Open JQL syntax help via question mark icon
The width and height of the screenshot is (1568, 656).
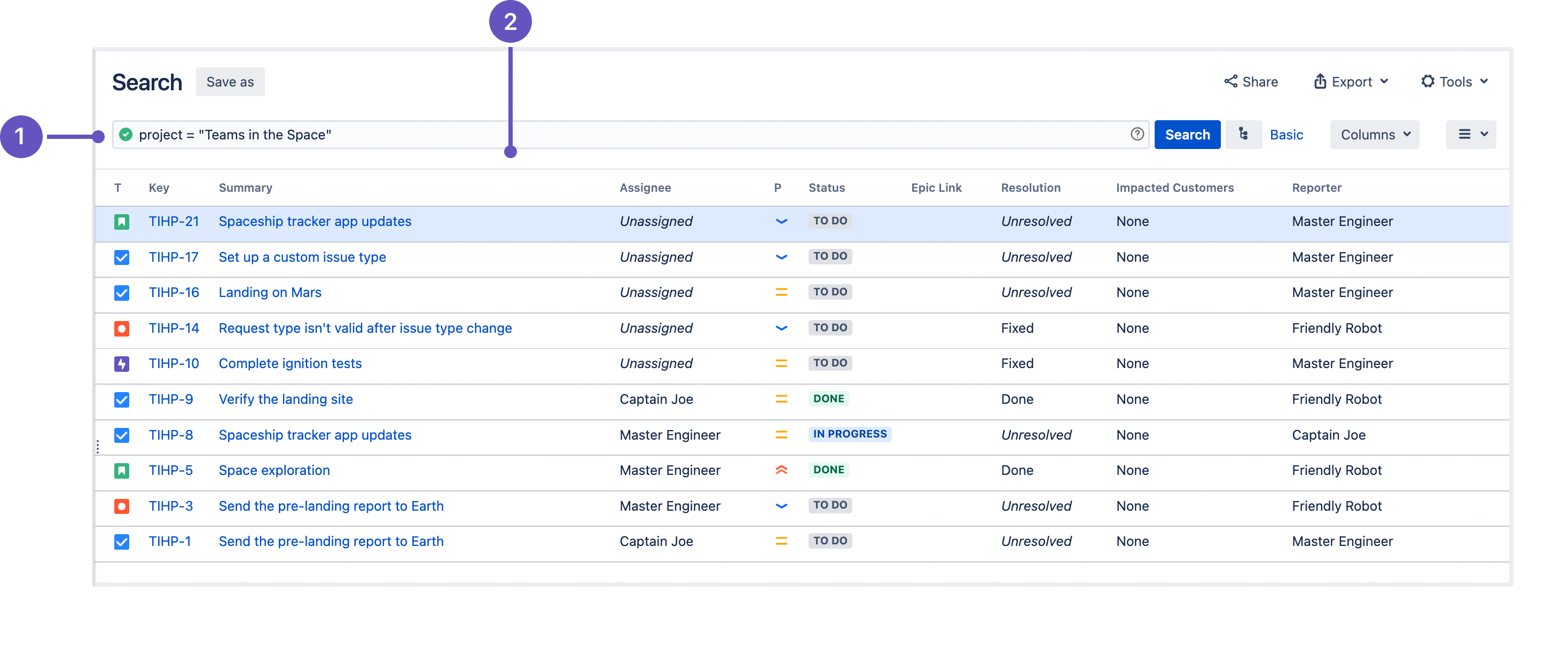click(x=1138, y=134)
